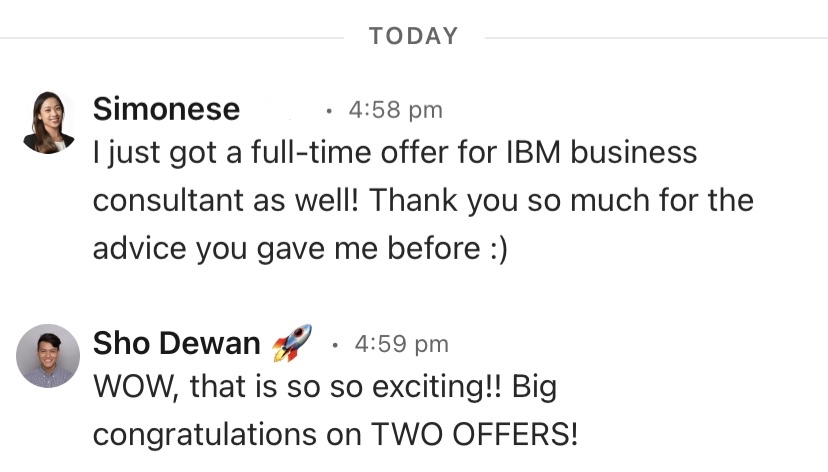Image resolution: width=828 pixels, height=472 pixels.
Task: Click the word "WOW" in Sho's reply
Action: (121, 388)
